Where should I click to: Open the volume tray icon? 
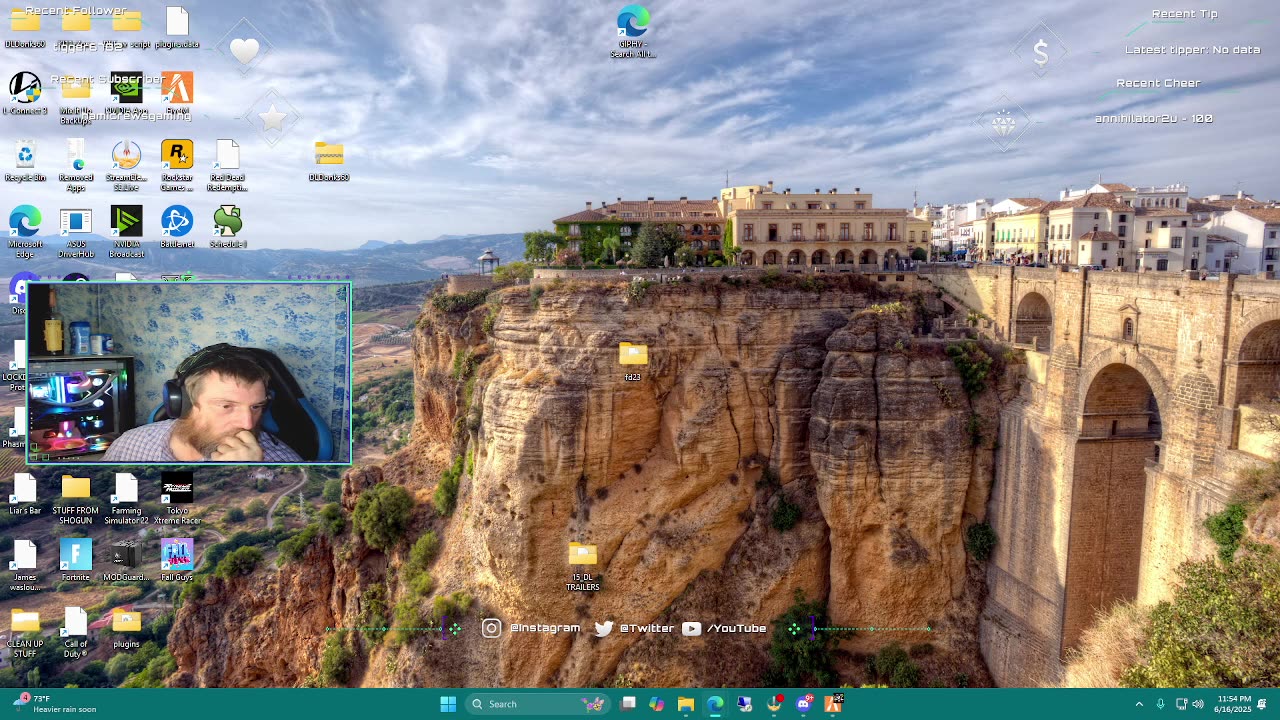(x=1198, y=704)
